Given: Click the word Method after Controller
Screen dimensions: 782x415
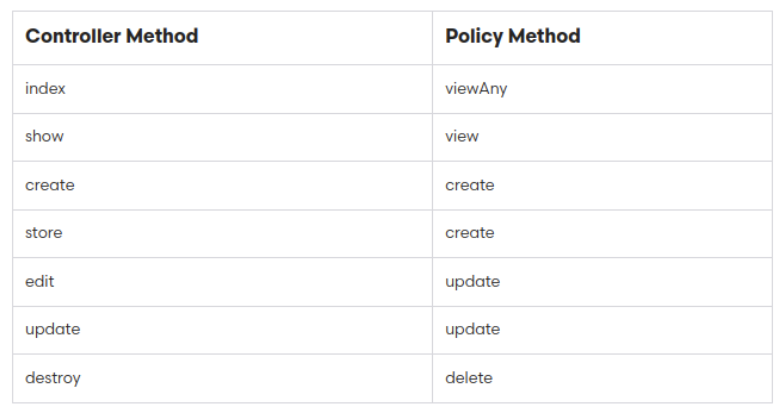Looking at the screenshot, I should (x=162, y=36).
